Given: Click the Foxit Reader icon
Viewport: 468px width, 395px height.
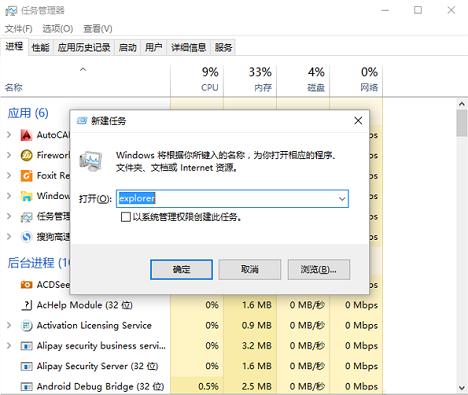Looking at the screenshot, I should point(26,176).
